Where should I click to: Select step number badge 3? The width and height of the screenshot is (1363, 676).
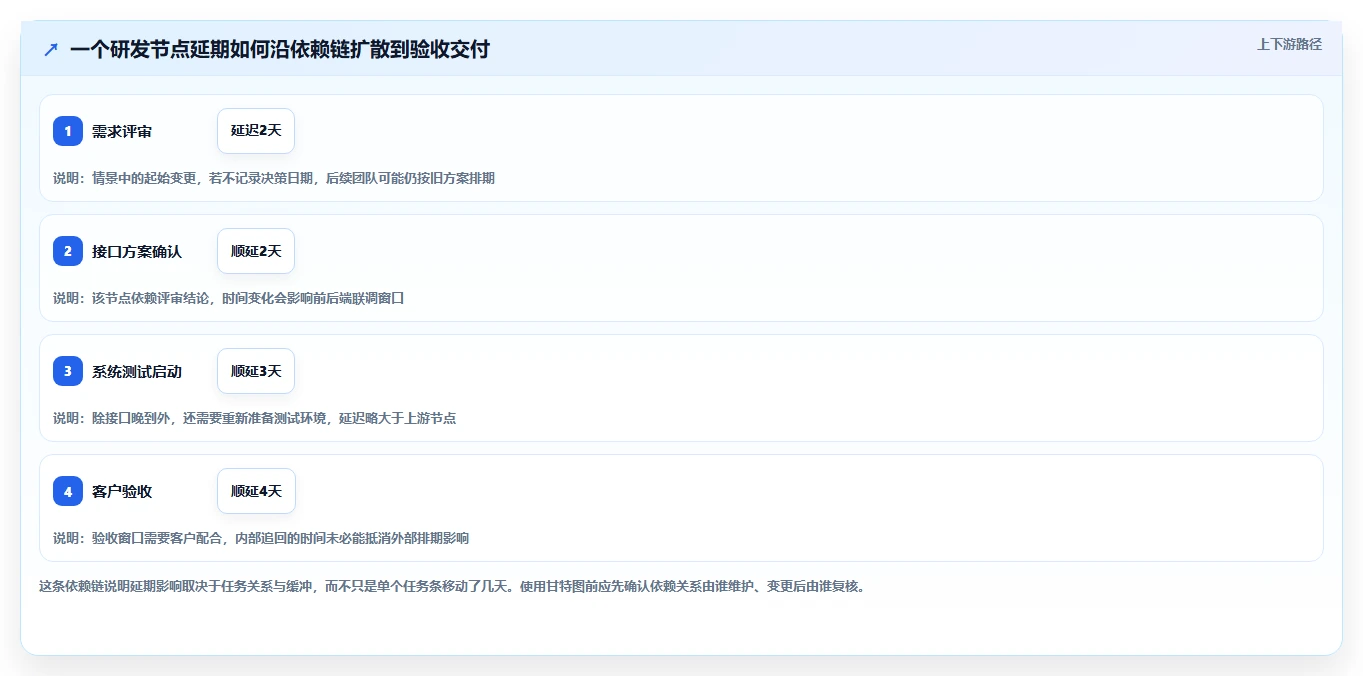(68, 371)
